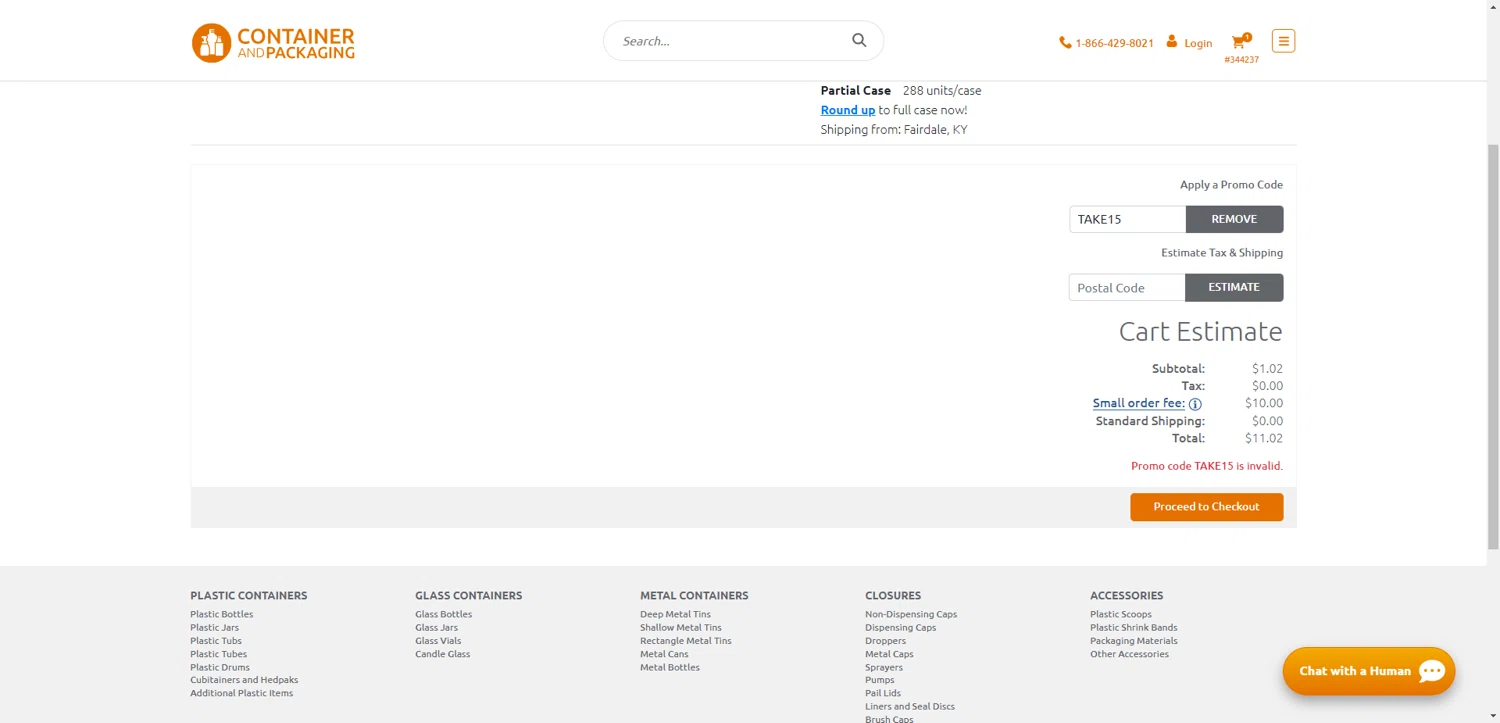The width and height of the screenshot is (1500, 723).
Task: Open Shallow Metal Tins link
Action: [x=681, y=627]
